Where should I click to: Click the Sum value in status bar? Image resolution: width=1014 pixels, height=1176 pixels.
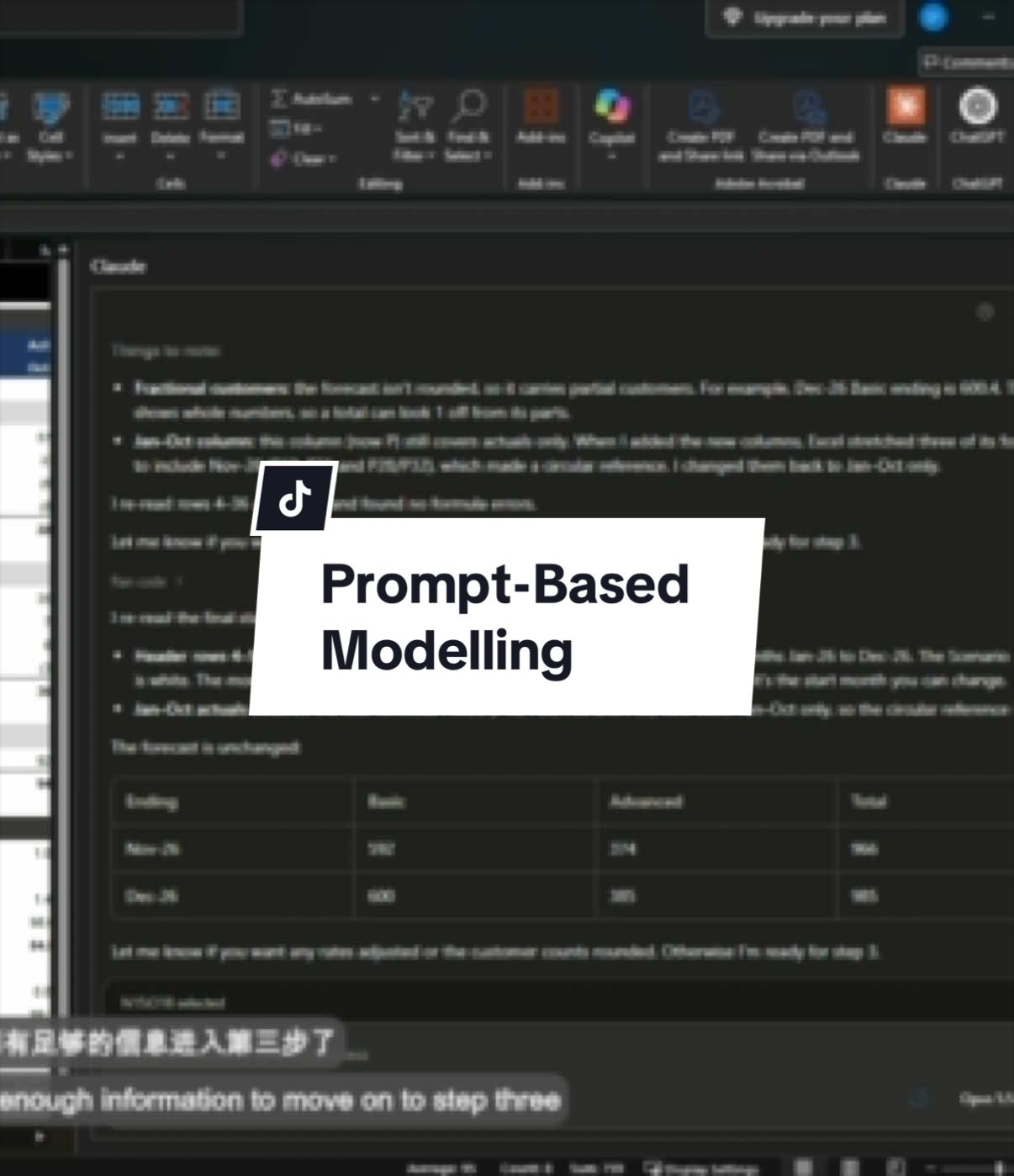point(596,1168)
